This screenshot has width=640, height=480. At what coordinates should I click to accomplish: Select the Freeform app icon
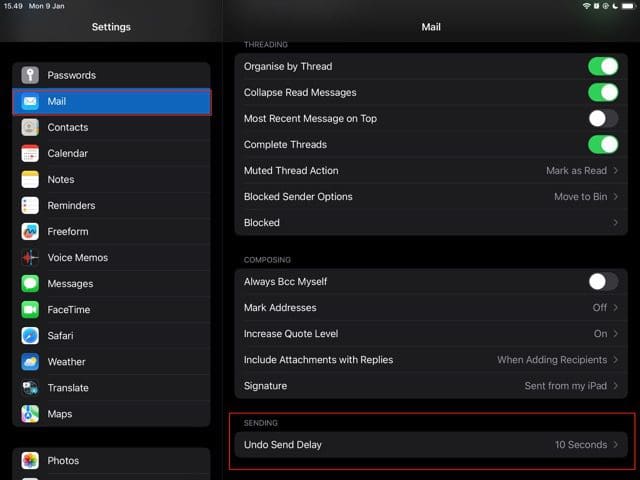pos(30,231)
